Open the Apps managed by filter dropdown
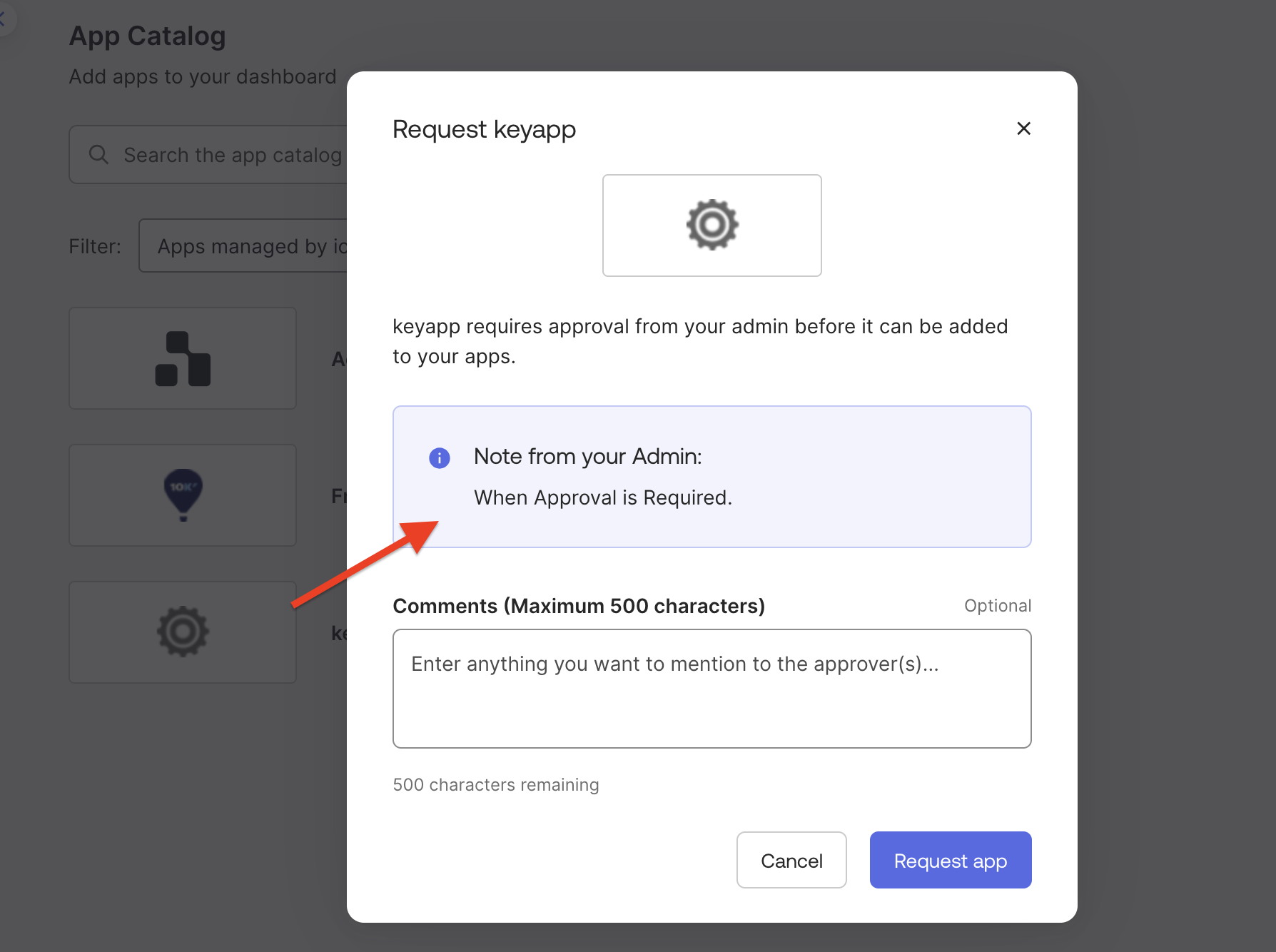 (x=243, y=245)
